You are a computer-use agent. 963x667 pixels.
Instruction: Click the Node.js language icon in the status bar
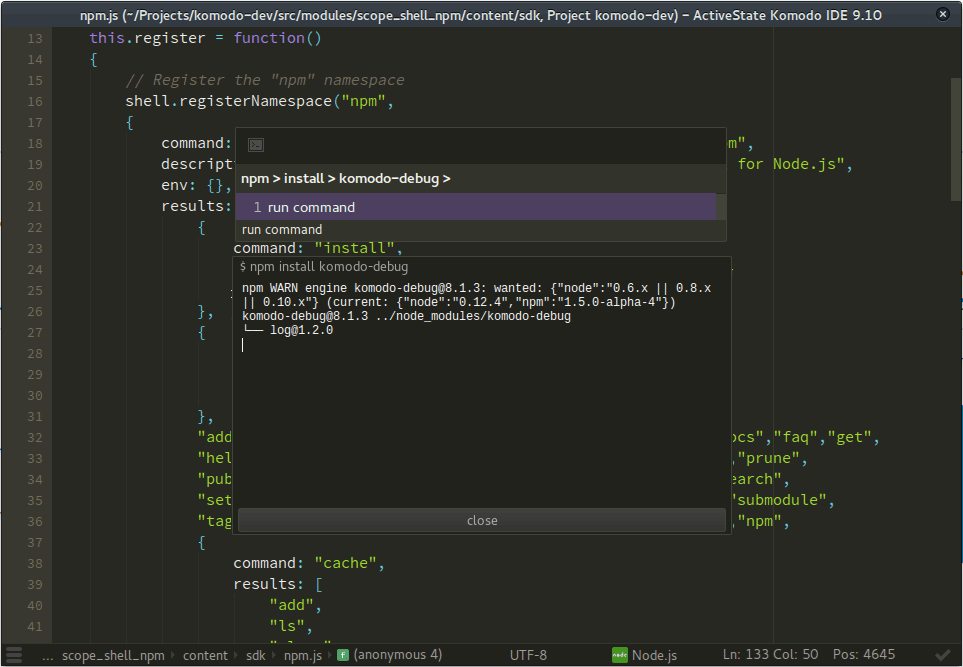[620, 655]
